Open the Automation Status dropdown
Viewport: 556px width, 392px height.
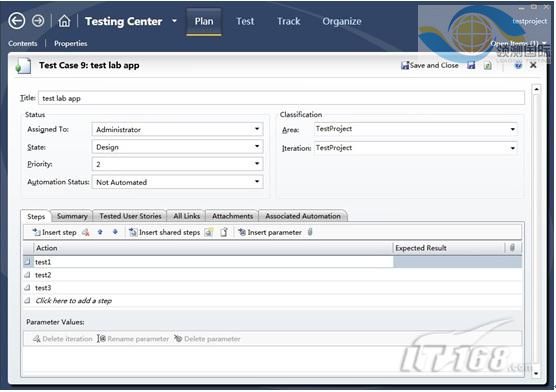click(x=257, y=181)
